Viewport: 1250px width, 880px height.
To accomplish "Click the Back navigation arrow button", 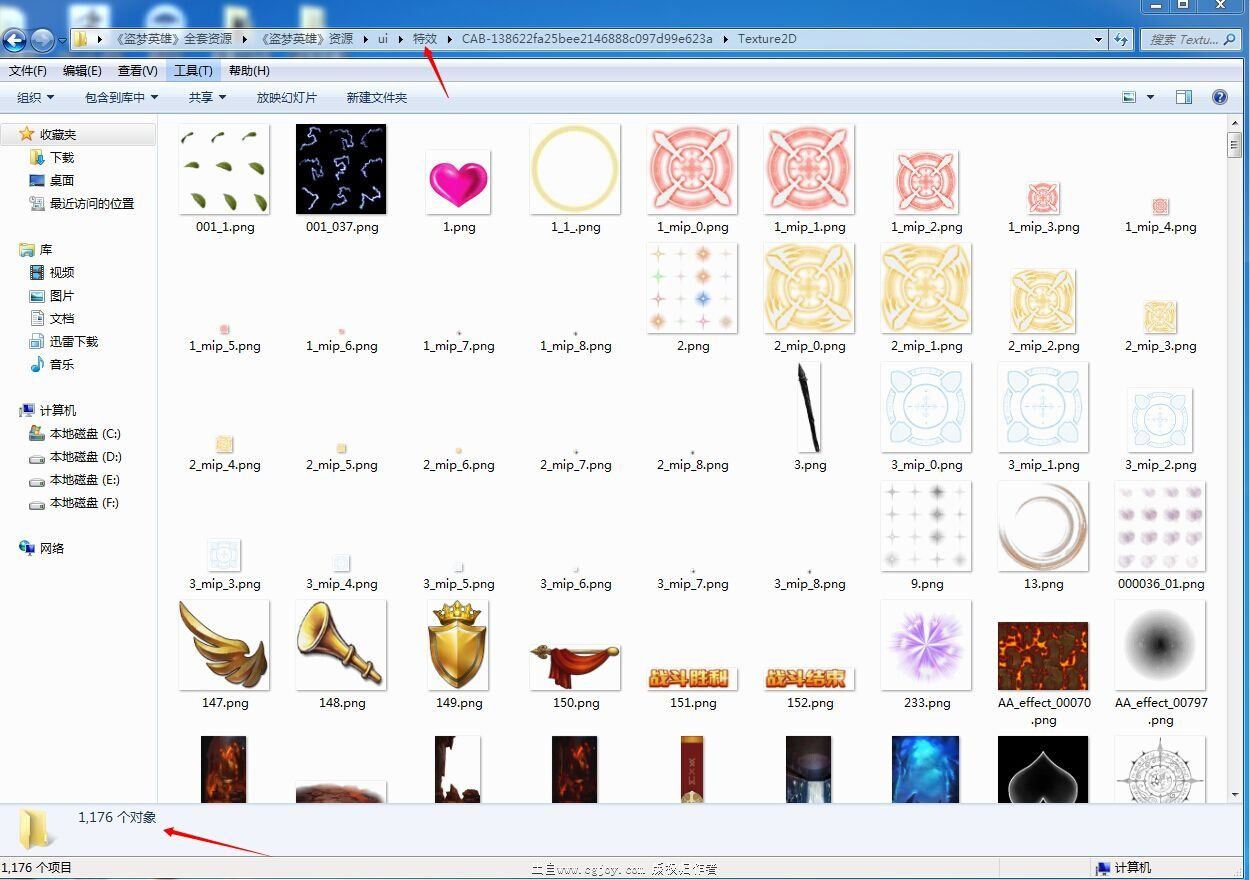I will [14, 40].
